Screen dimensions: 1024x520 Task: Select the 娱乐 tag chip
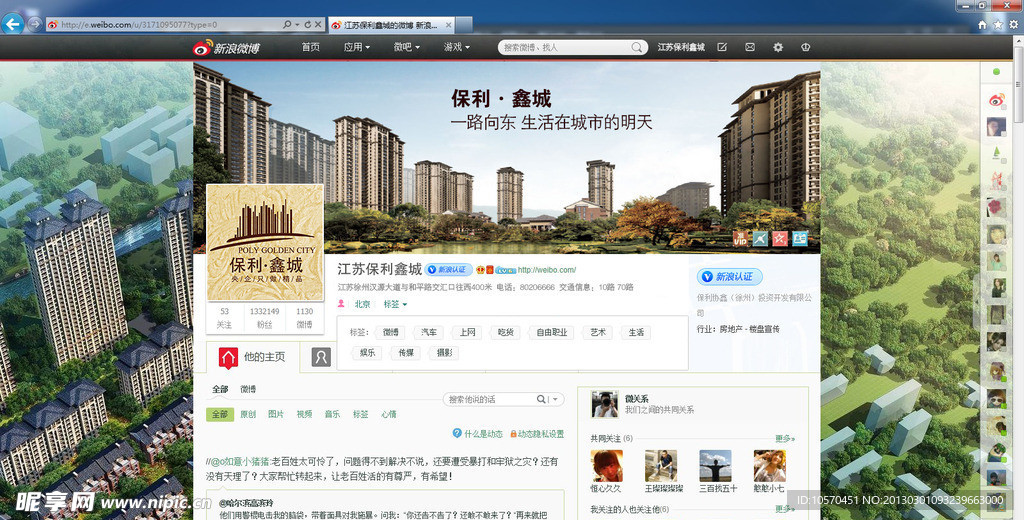pos(368,352)
